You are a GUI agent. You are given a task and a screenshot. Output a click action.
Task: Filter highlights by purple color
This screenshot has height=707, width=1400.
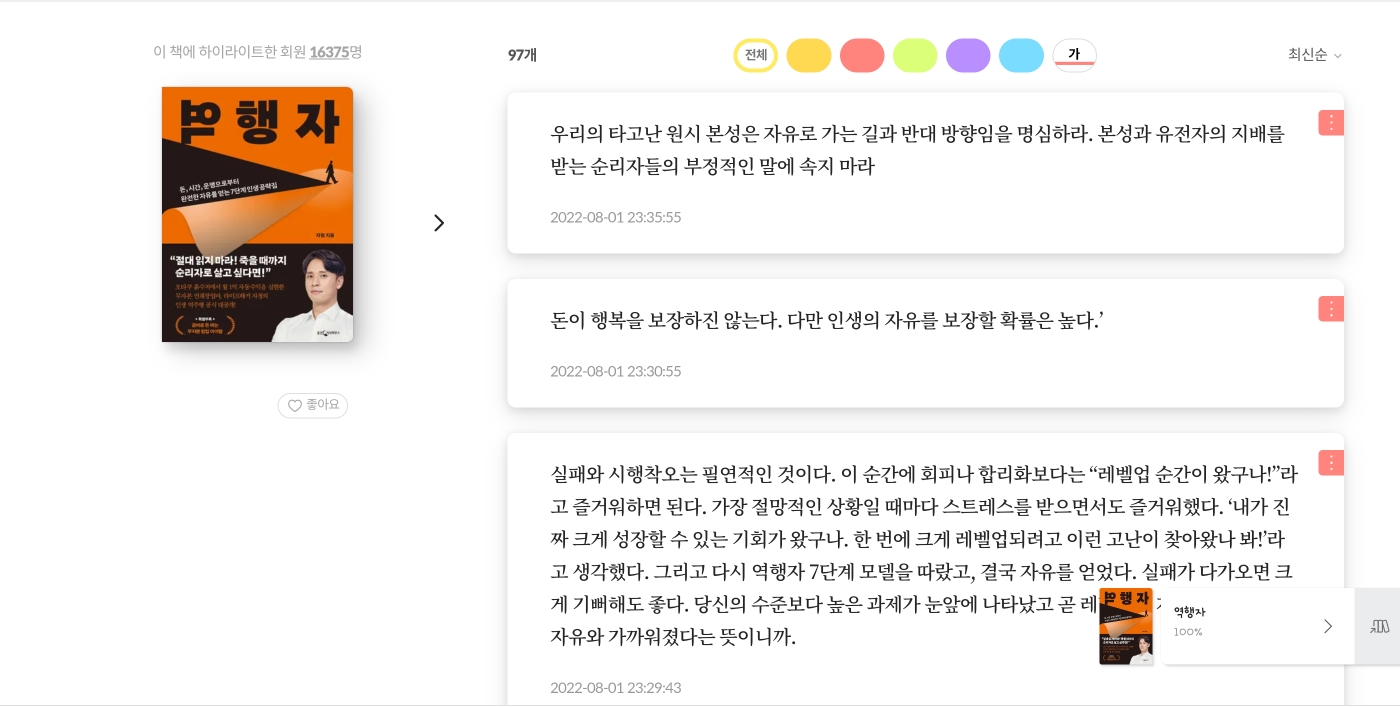pos(968,55)
